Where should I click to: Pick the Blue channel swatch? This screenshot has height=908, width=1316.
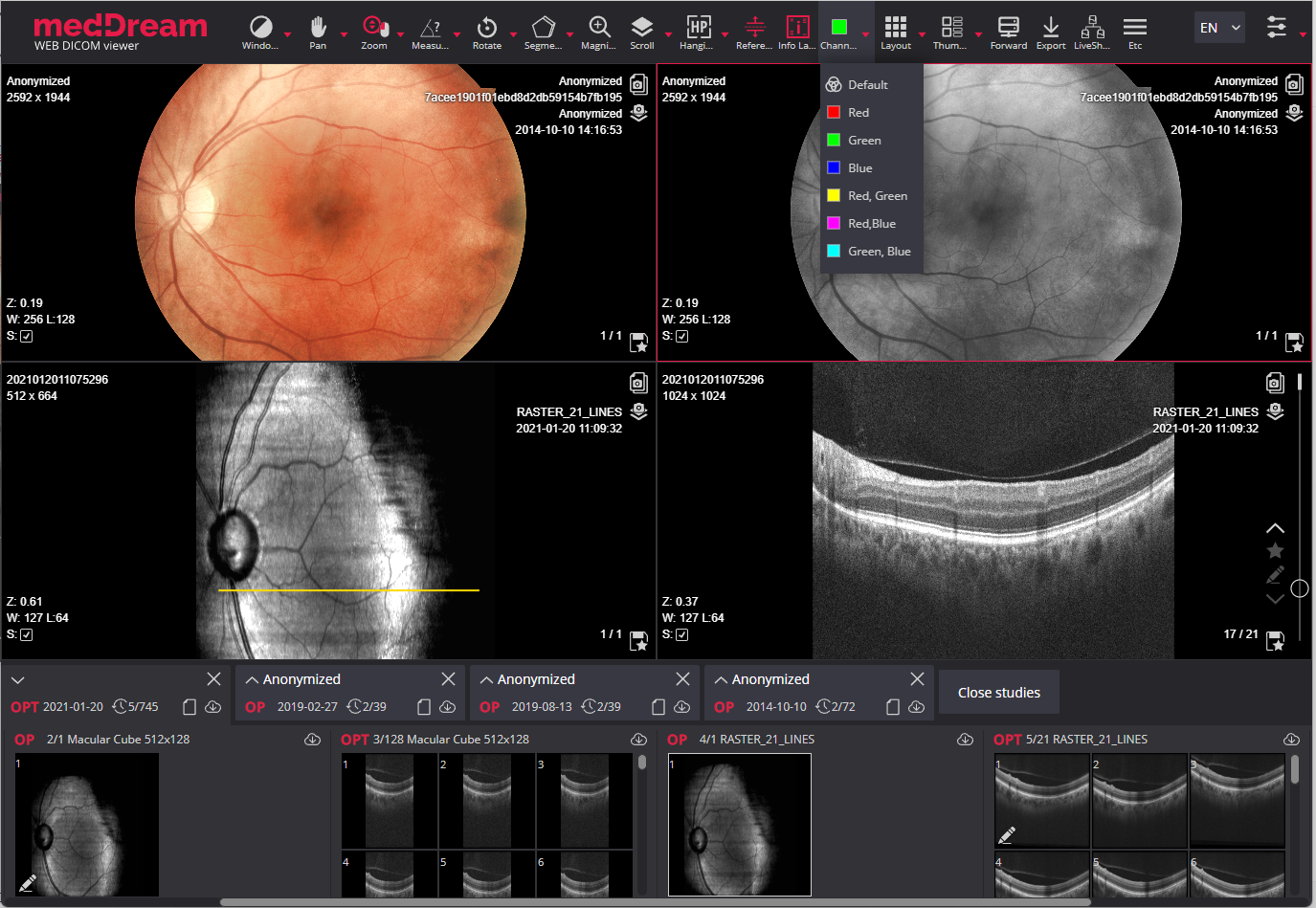pyautogui.click(x=834, y=168)
